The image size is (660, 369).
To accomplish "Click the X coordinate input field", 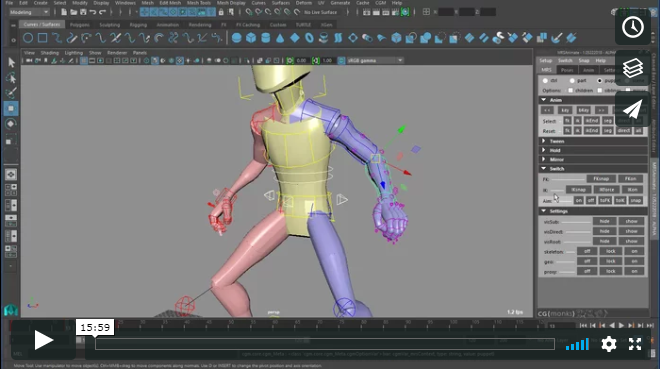I will pyautogui.click(x=446, y=12).
